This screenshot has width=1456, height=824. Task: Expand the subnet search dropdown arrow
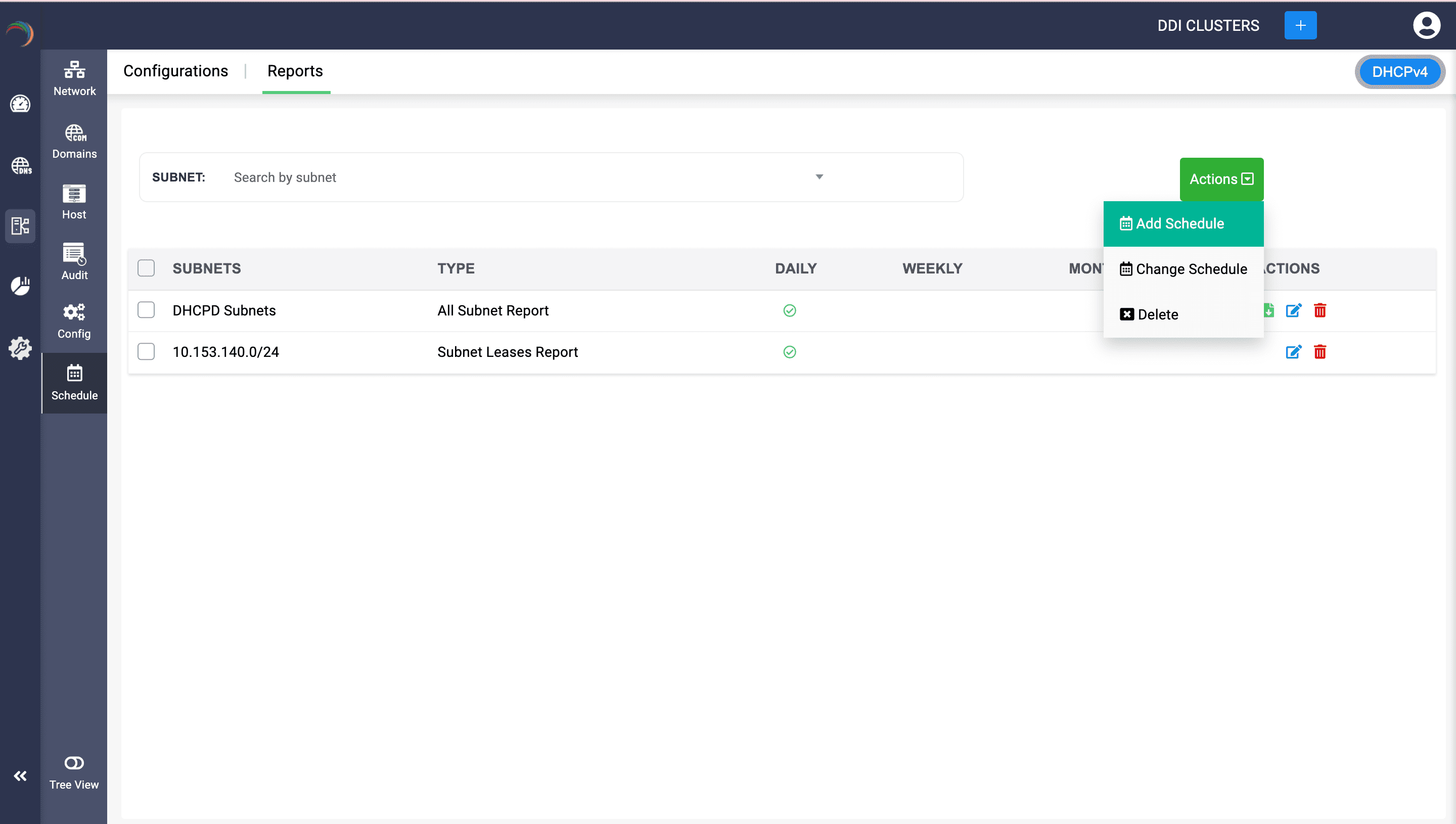[819, 177]
